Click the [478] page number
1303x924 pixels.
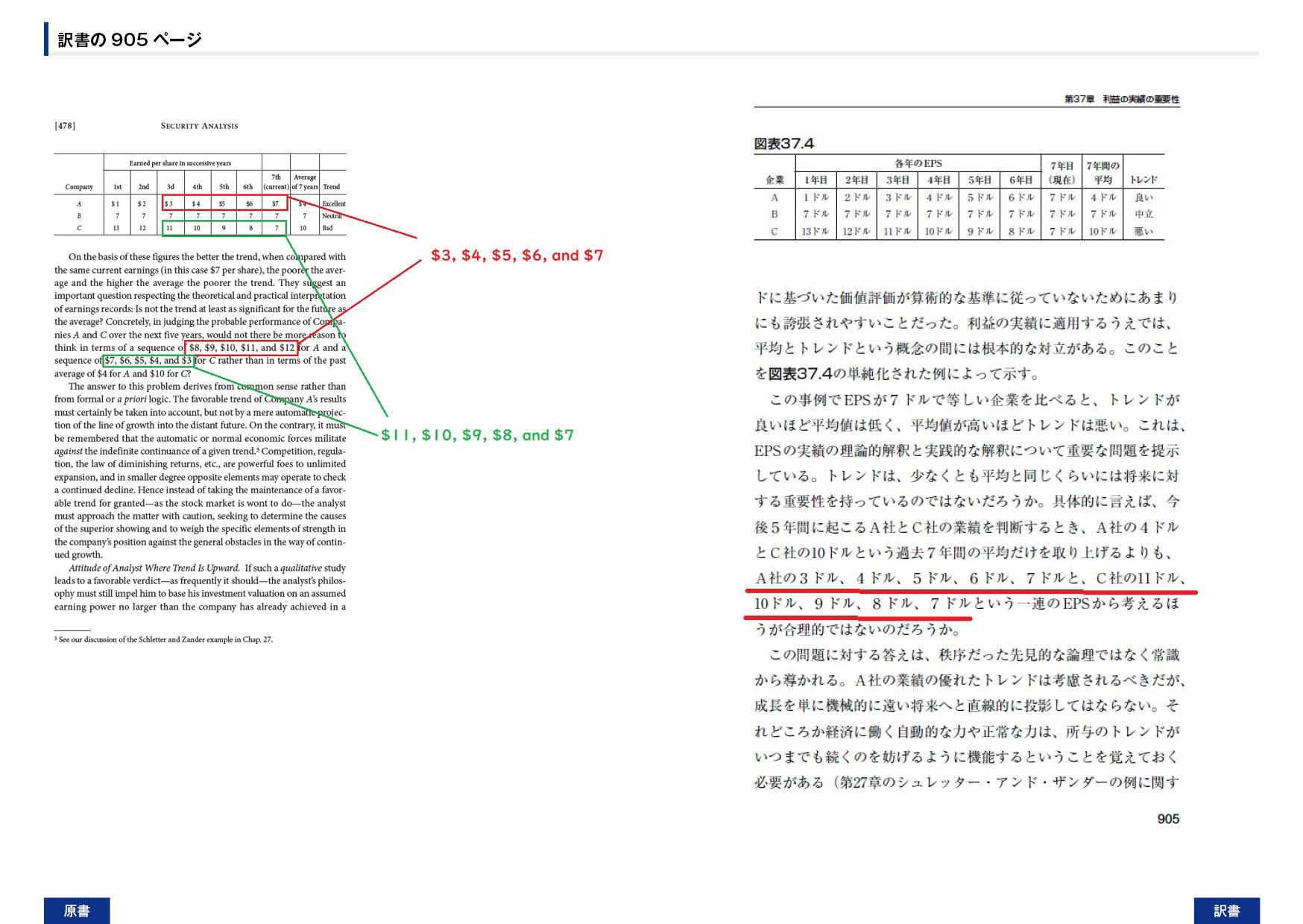pyautogui.click(x=65, y=126)
